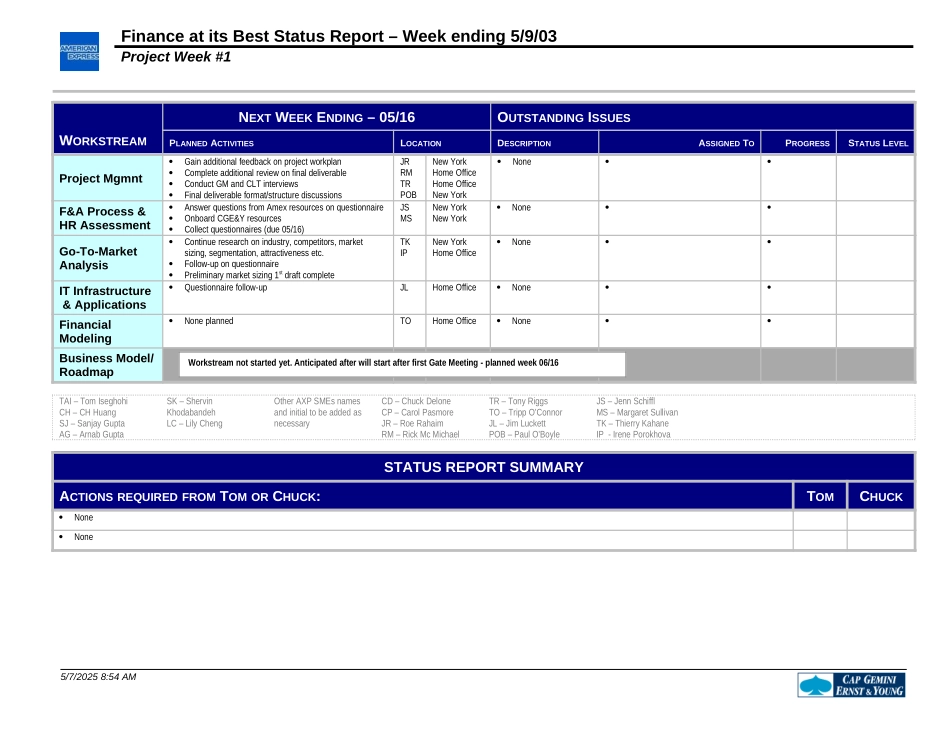Click 'None' description in Project Mgmnt row

click(x=522, y=162)
